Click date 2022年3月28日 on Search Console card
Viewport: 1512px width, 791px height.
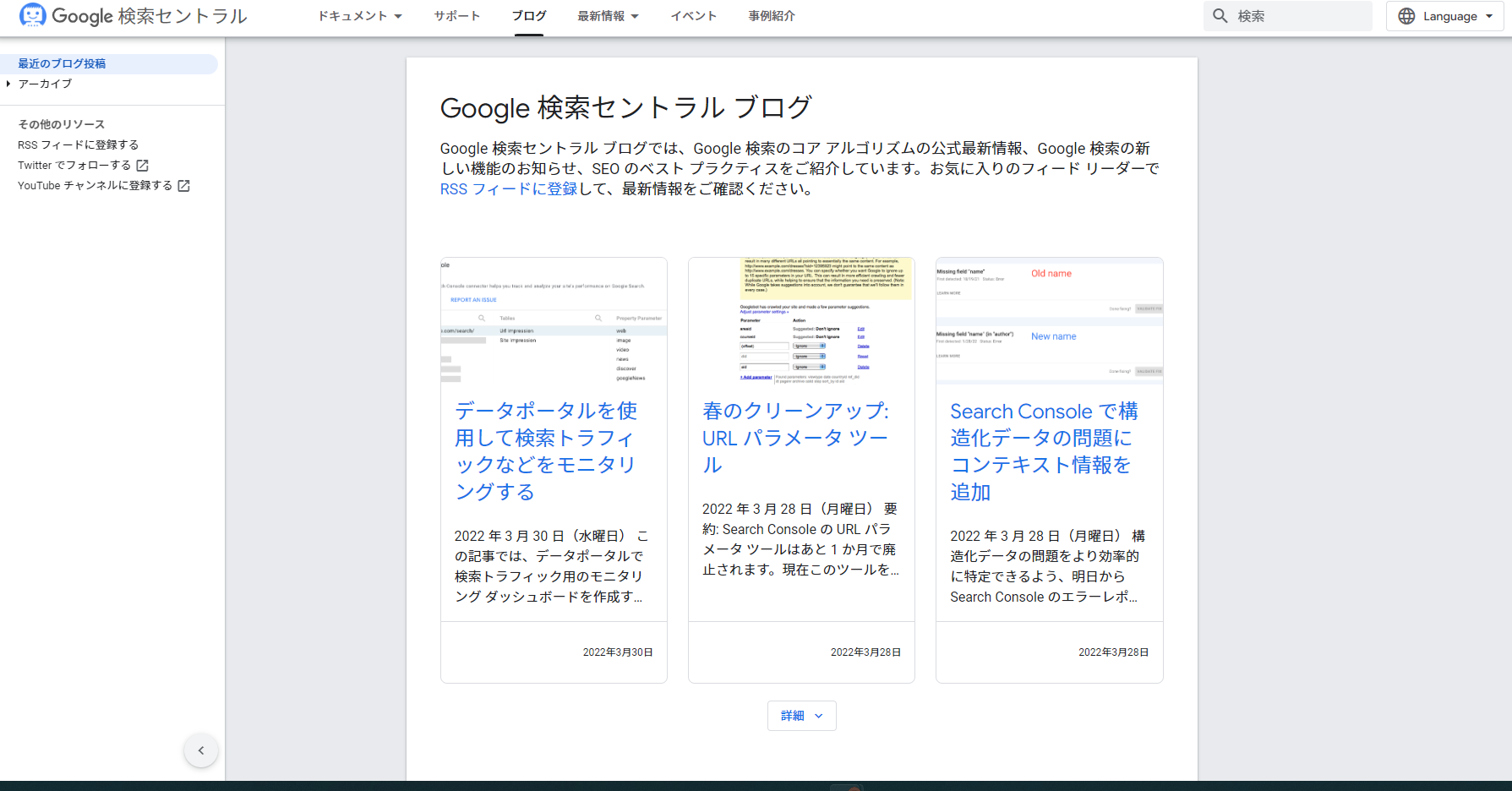point(1113,652)
